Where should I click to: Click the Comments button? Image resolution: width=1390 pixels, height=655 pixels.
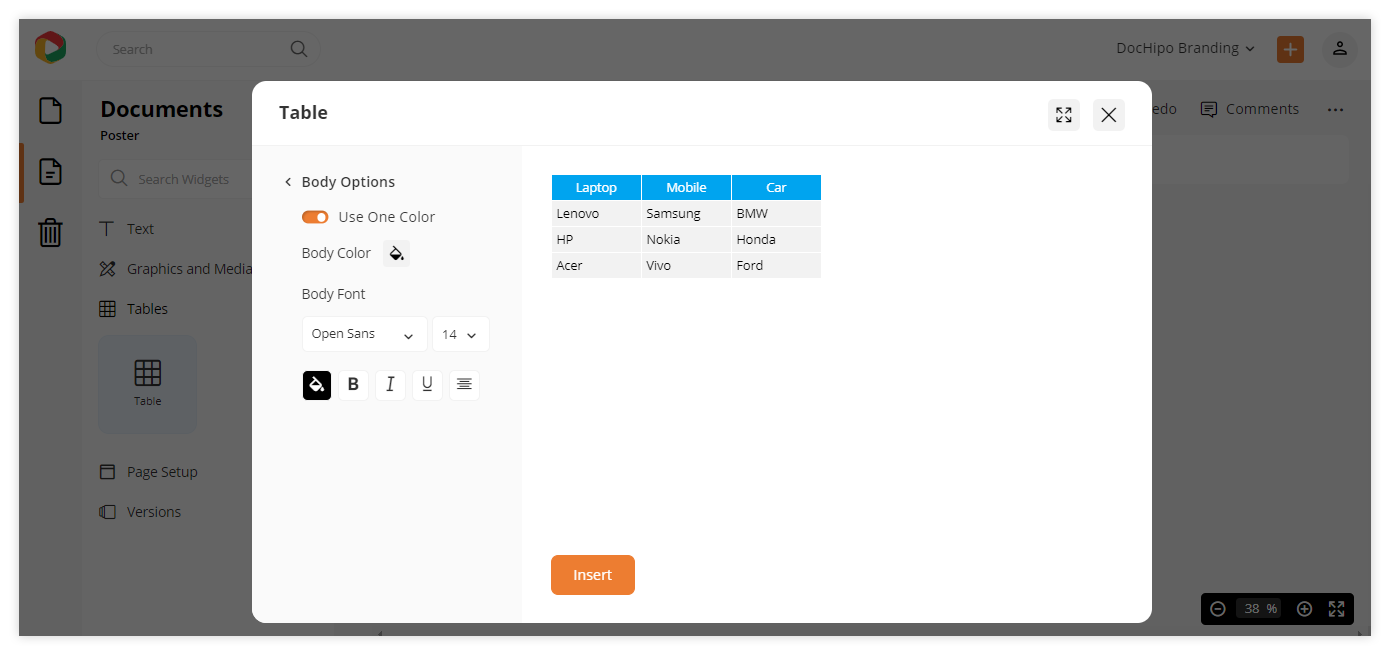[1250, 109]
